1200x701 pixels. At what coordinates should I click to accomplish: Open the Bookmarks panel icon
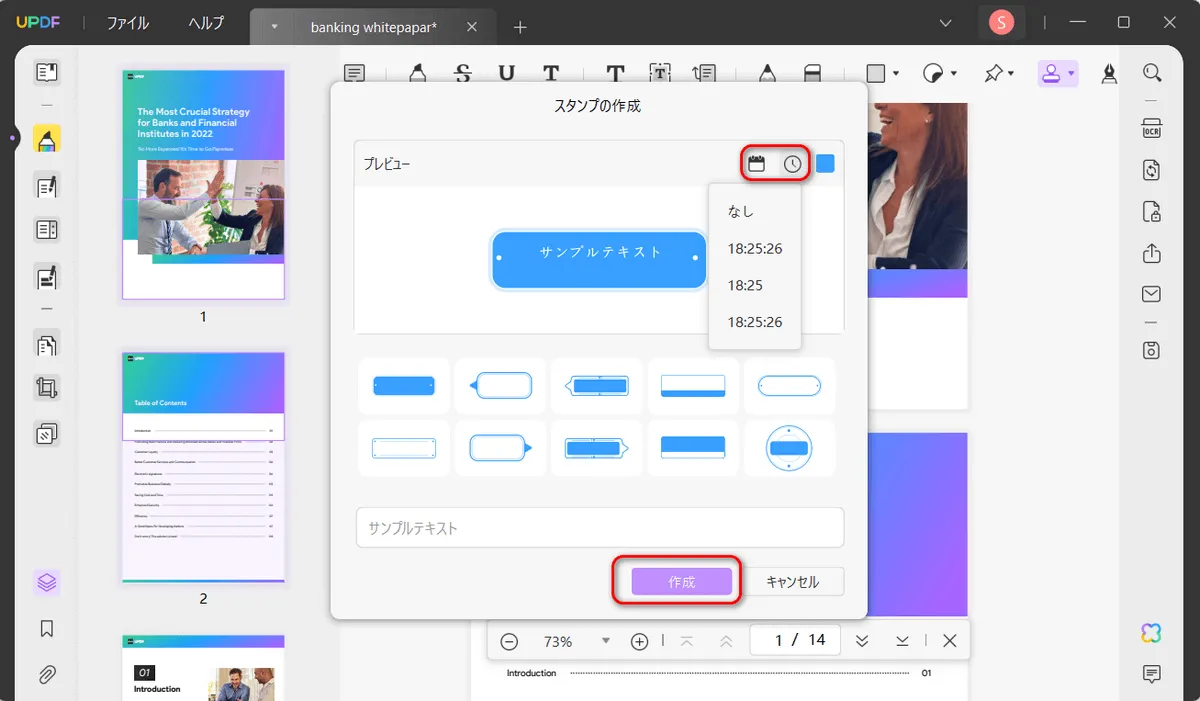click(x=46, y=629)
